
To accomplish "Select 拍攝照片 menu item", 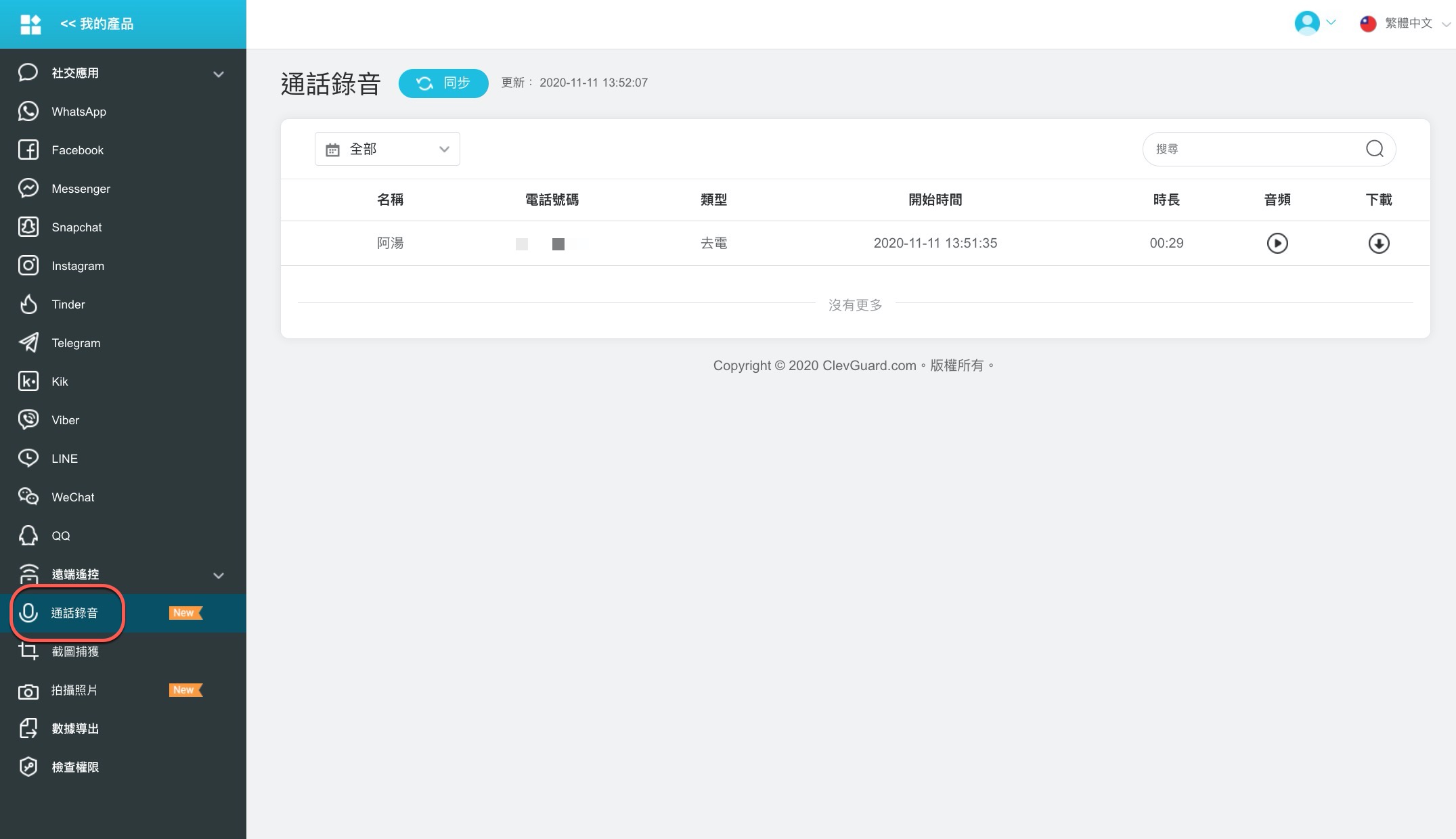I will pos(74,690).
